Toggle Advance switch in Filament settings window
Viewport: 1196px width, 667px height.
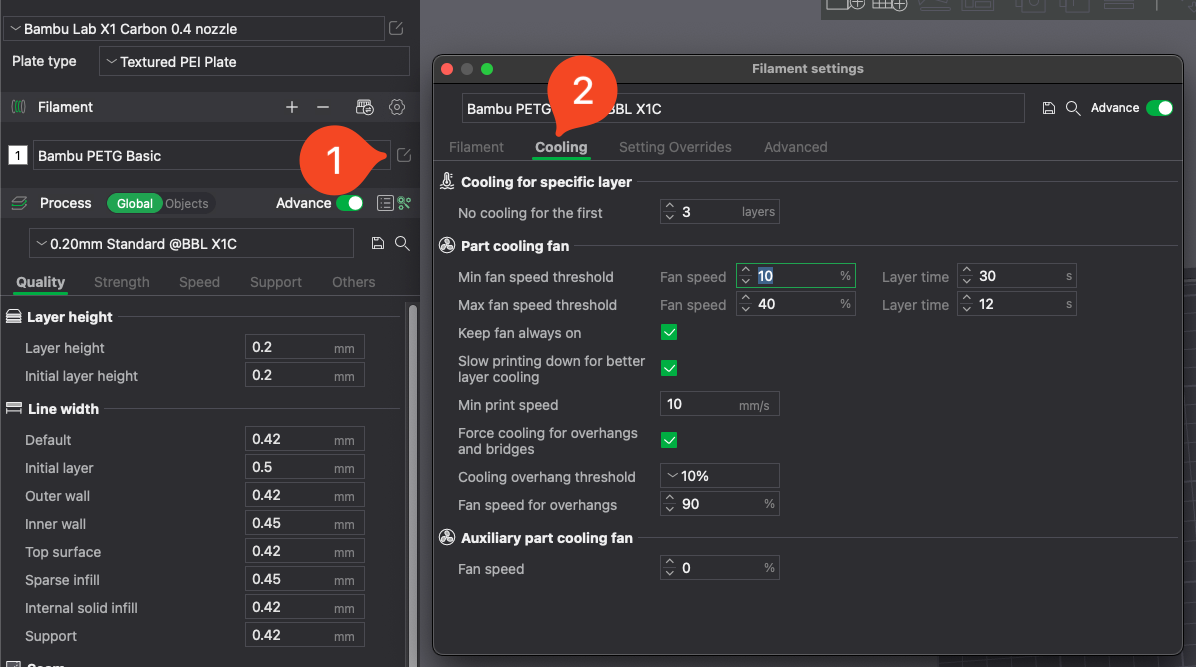tap(1159, 108)
